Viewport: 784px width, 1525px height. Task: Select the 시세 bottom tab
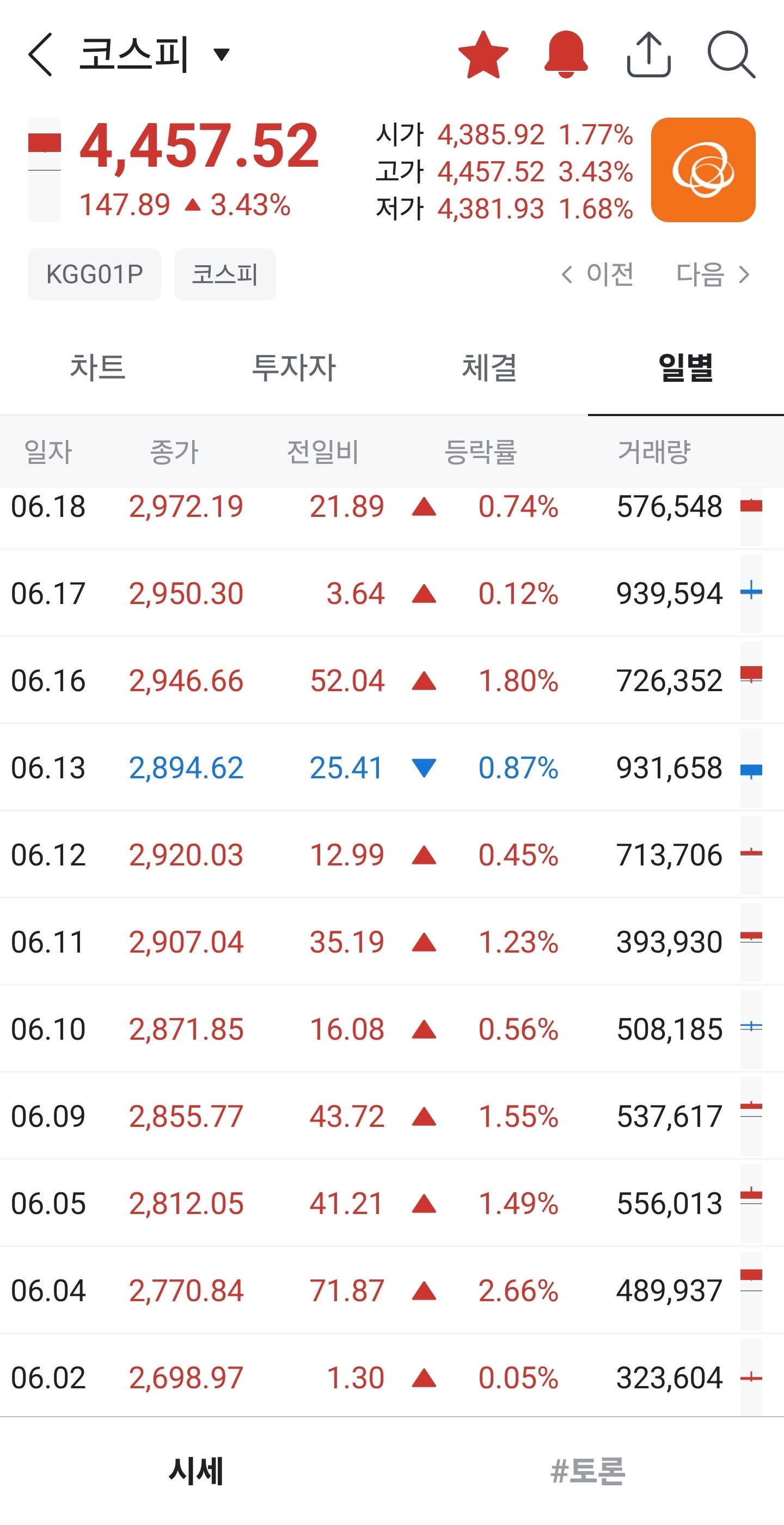tap(196, 1471)
